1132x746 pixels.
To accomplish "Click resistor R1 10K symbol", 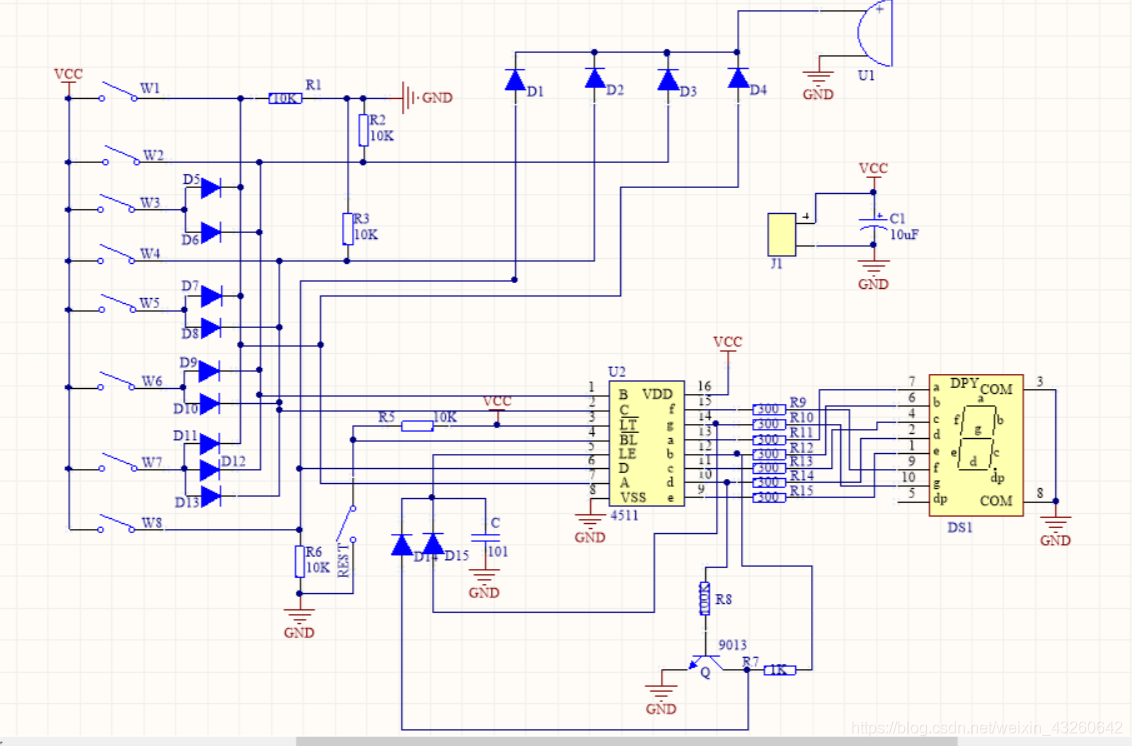I will tap(285, 98).
